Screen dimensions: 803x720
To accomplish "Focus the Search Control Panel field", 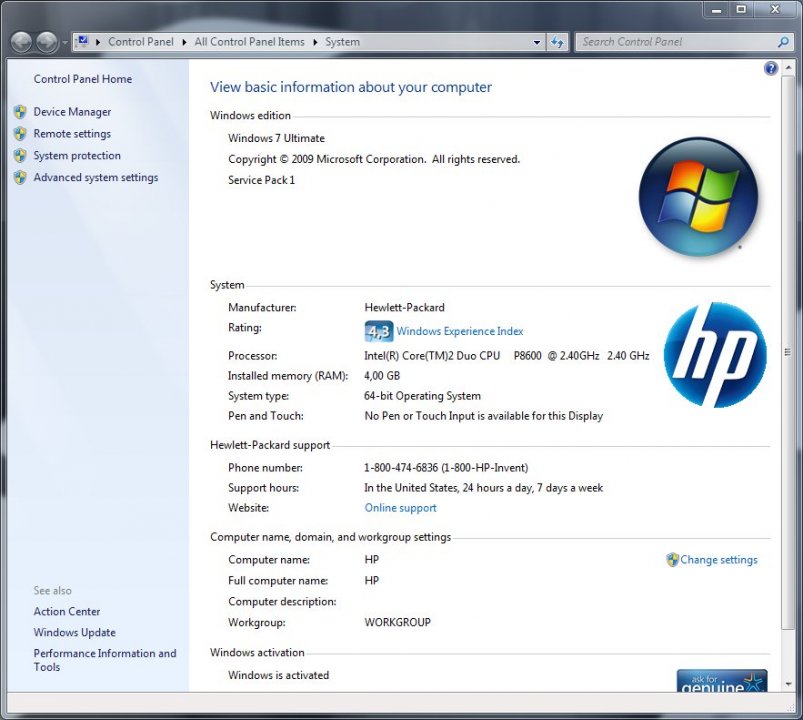I will click(677, 42).
